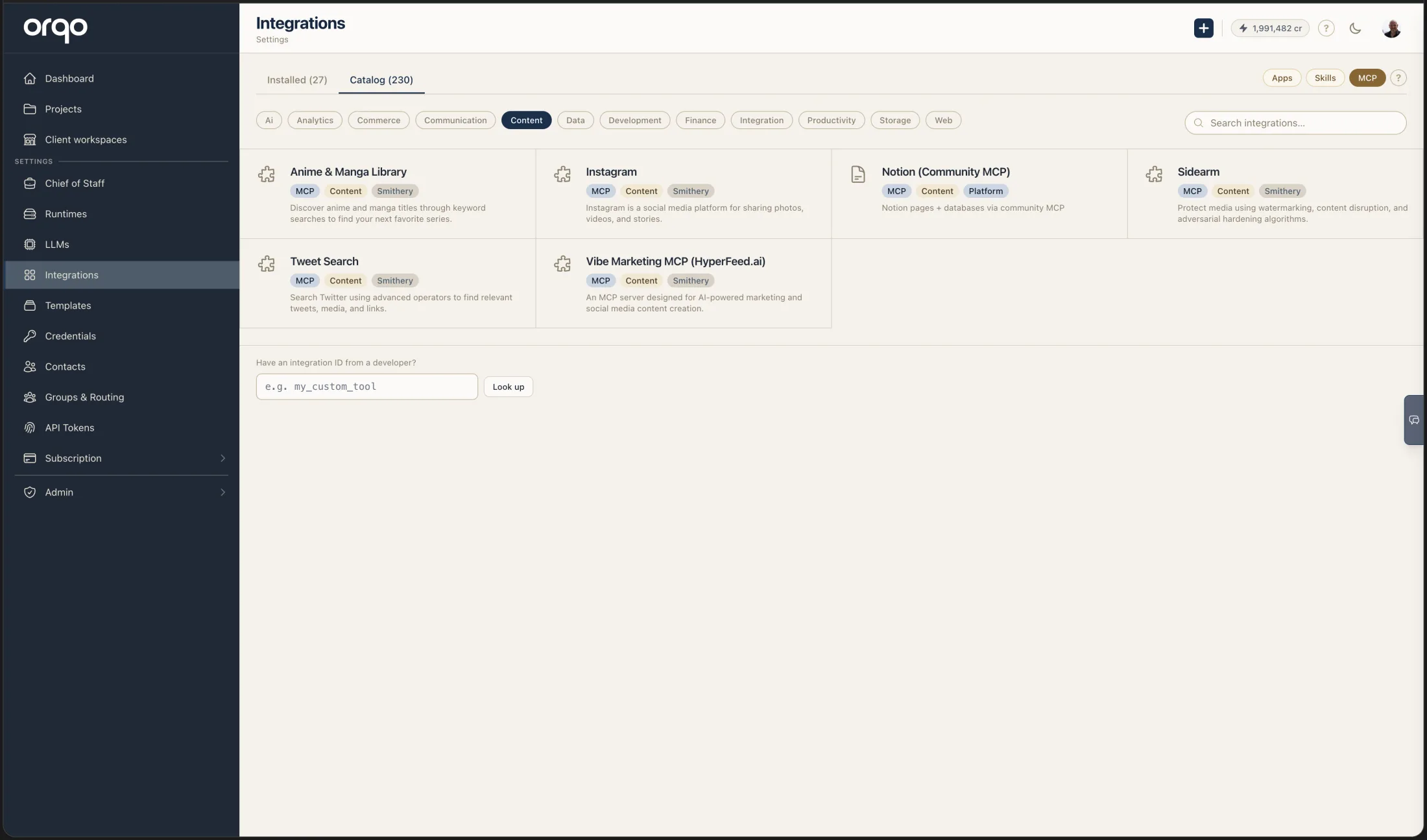Screen dimensions: 1427x840
Task: Deselect the Content category chip
Action: click(x=526, y=120)
